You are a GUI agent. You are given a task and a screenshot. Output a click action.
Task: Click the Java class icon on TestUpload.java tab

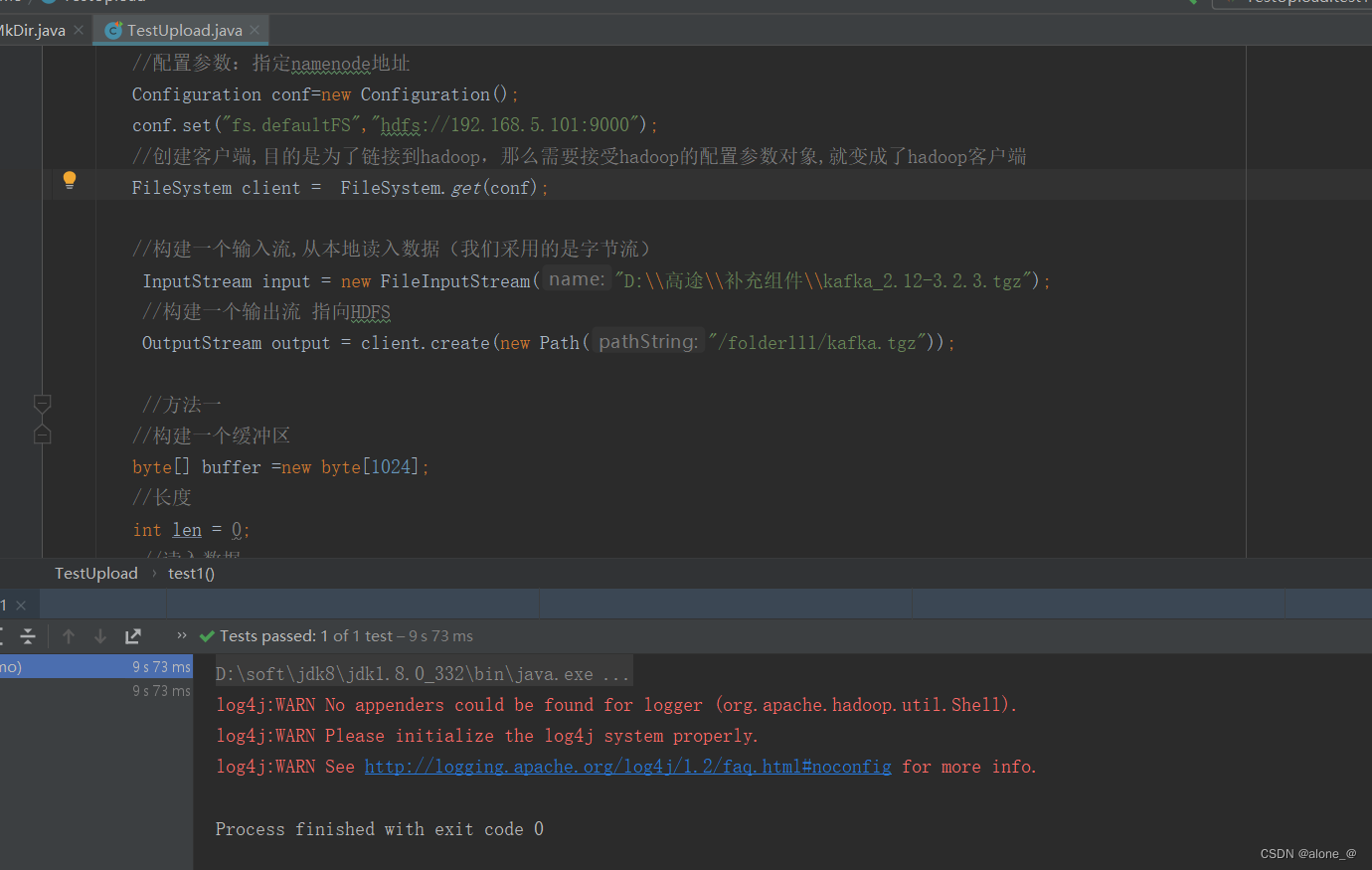(x=113, y=30)
